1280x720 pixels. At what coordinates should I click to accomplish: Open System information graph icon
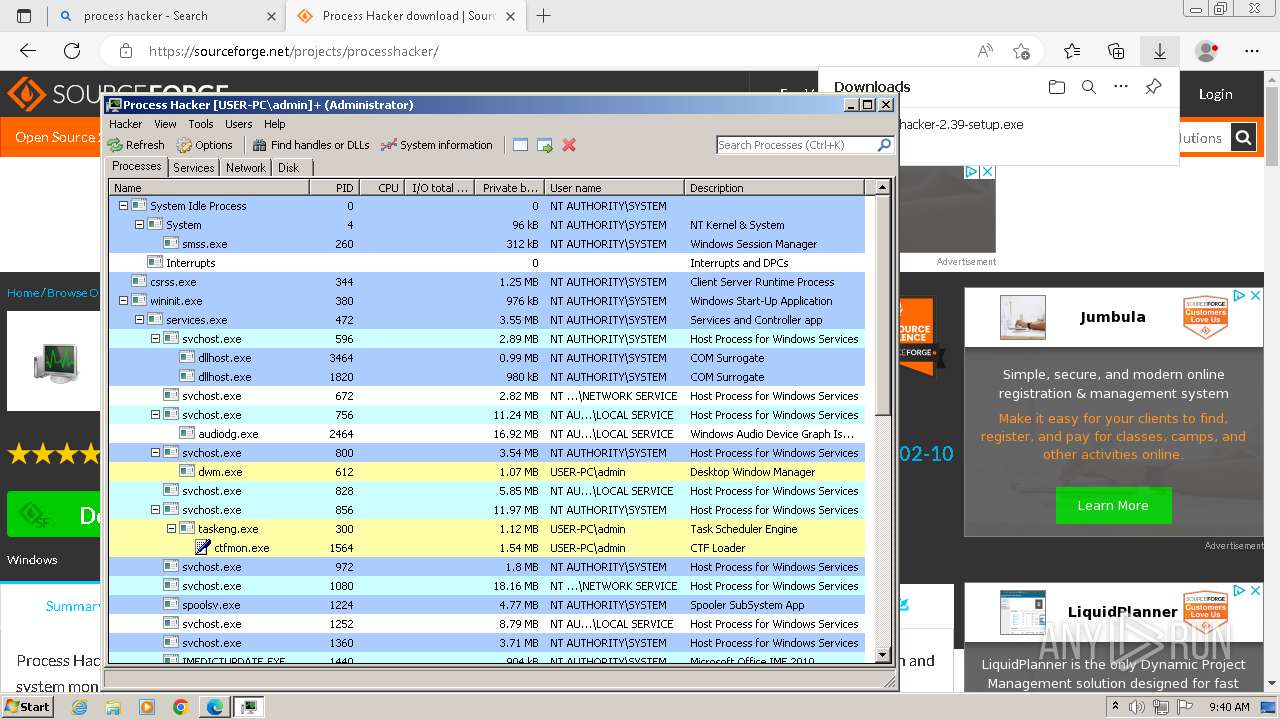click(x=389, y=145)
